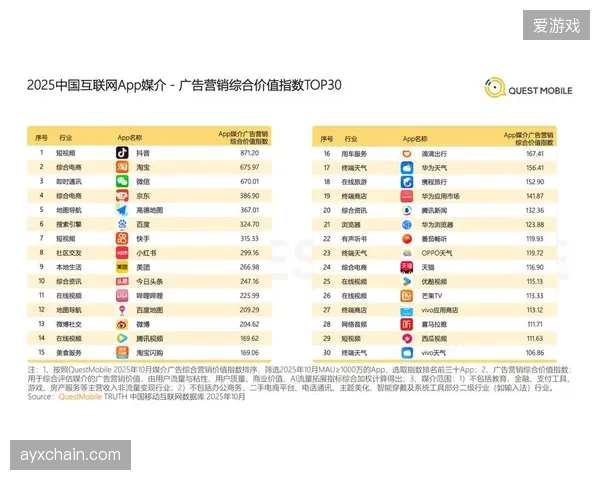Click the 美团 yellow icon
The width and height of the screenshot is (600, 480).
pos(122,267)
